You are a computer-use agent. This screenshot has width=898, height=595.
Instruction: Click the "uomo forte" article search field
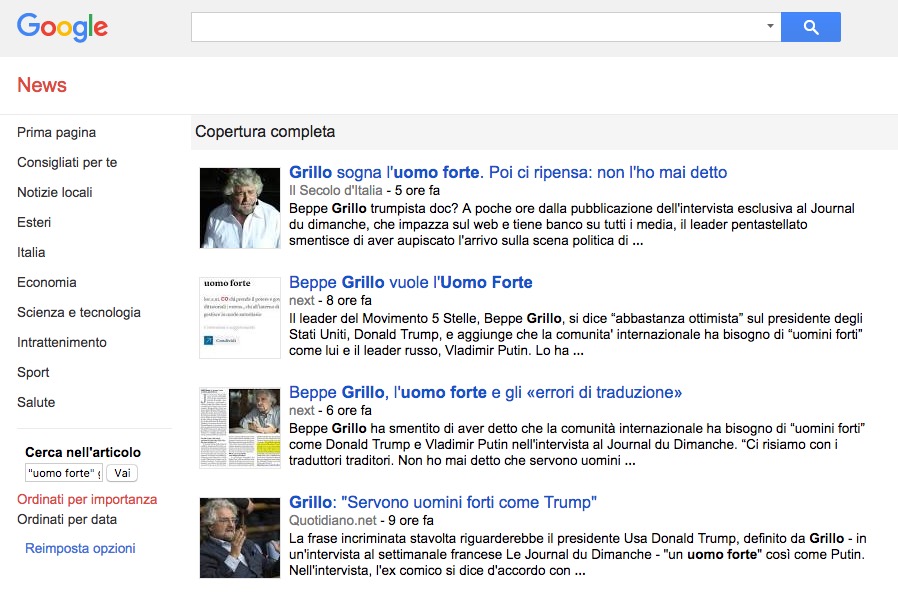(64, 473)
